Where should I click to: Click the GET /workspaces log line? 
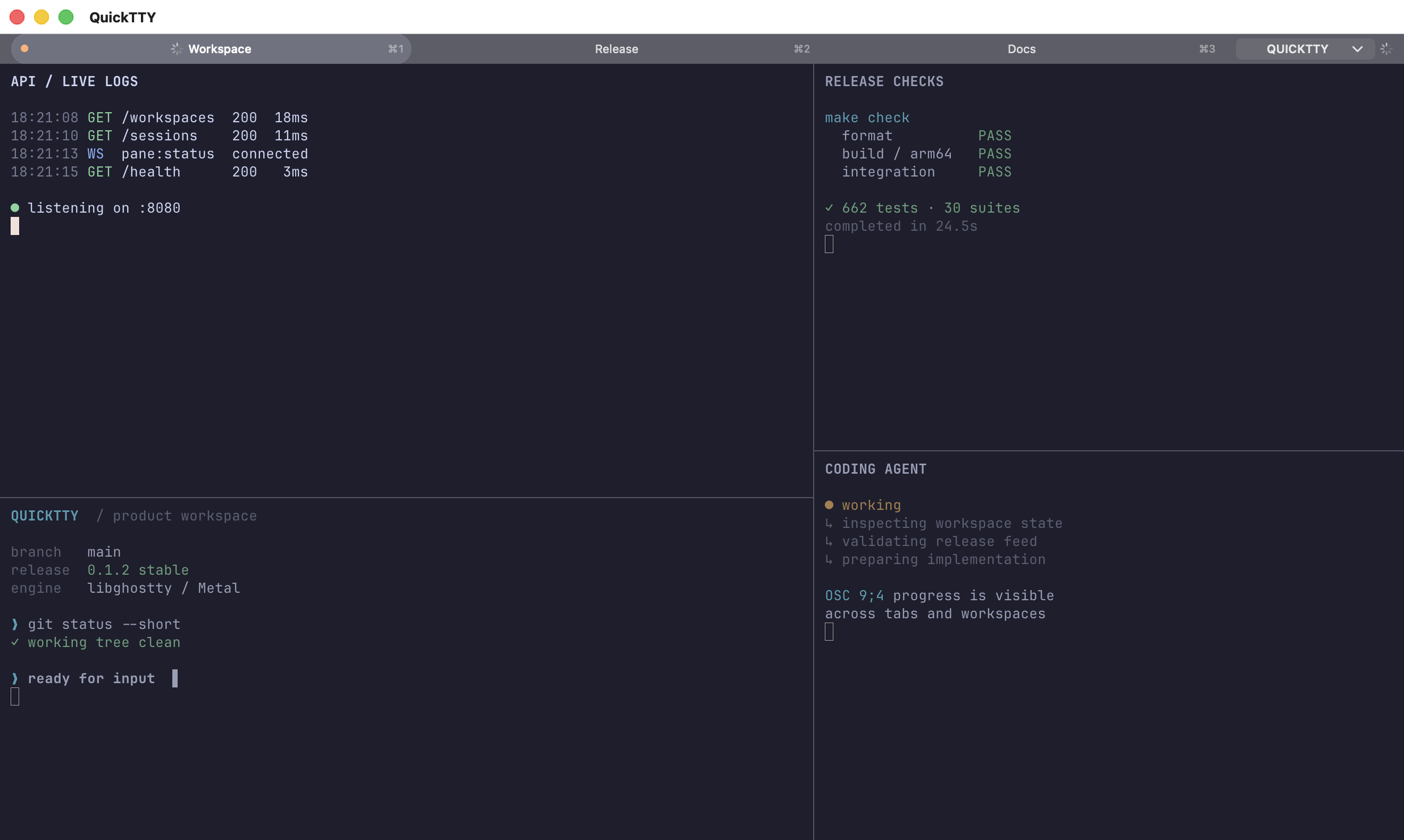(x=159, y=117)
